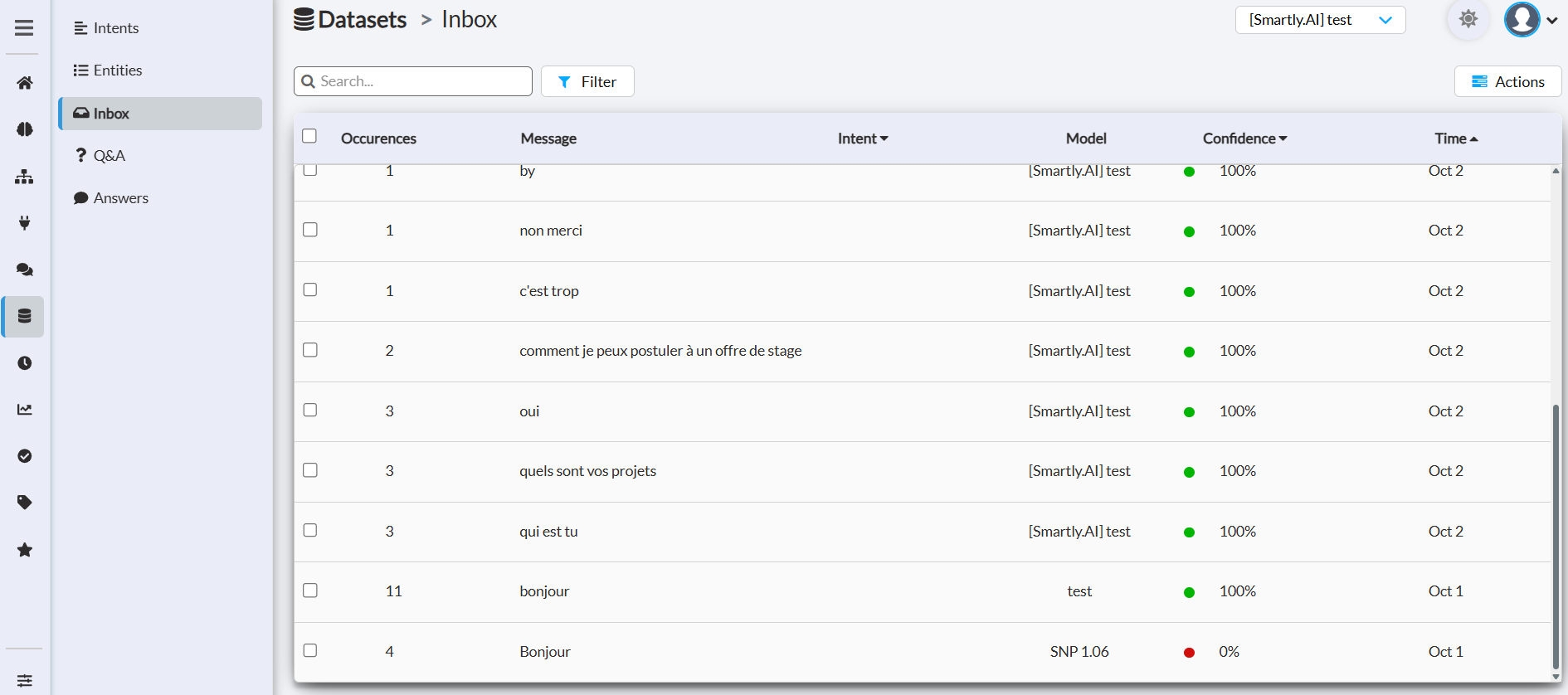Screen dimensions: 1568x695
Task: Open the user avatar account menu
Action: point(1531,20)
